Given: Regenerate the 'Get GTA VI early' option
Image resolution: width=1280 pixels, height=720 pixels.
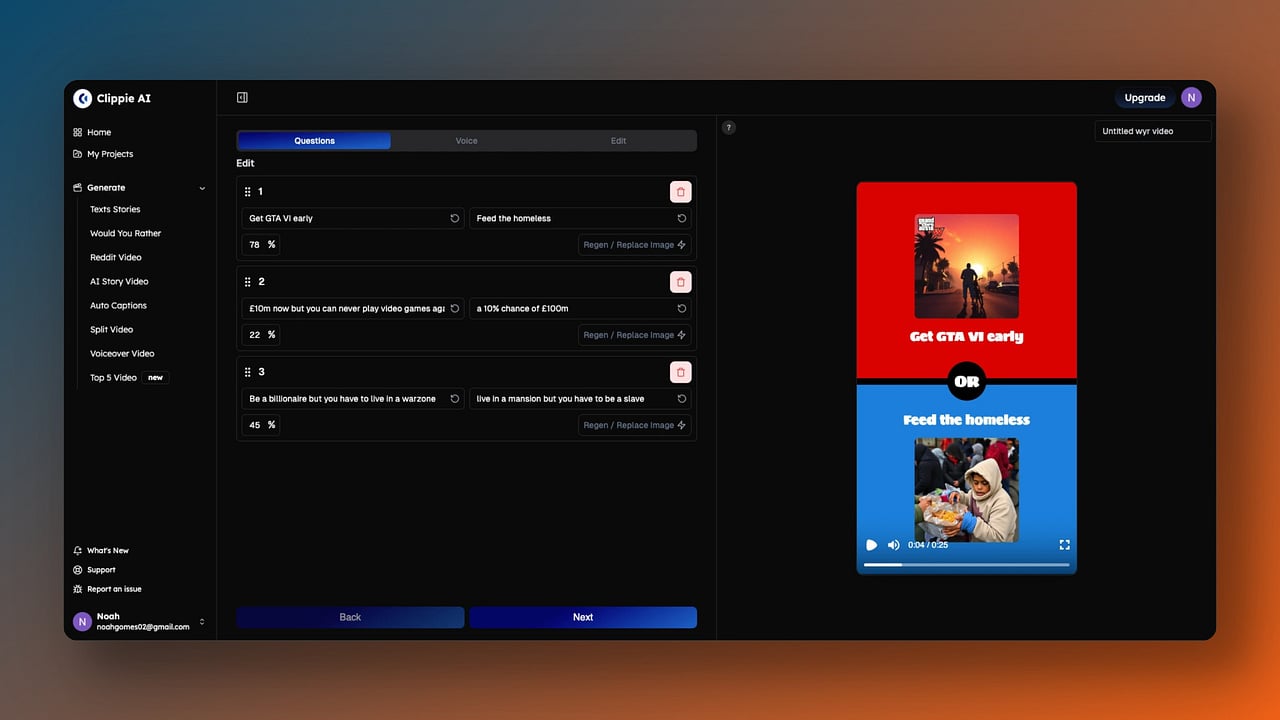Looking at the screenshot, I should pos(455,218).
